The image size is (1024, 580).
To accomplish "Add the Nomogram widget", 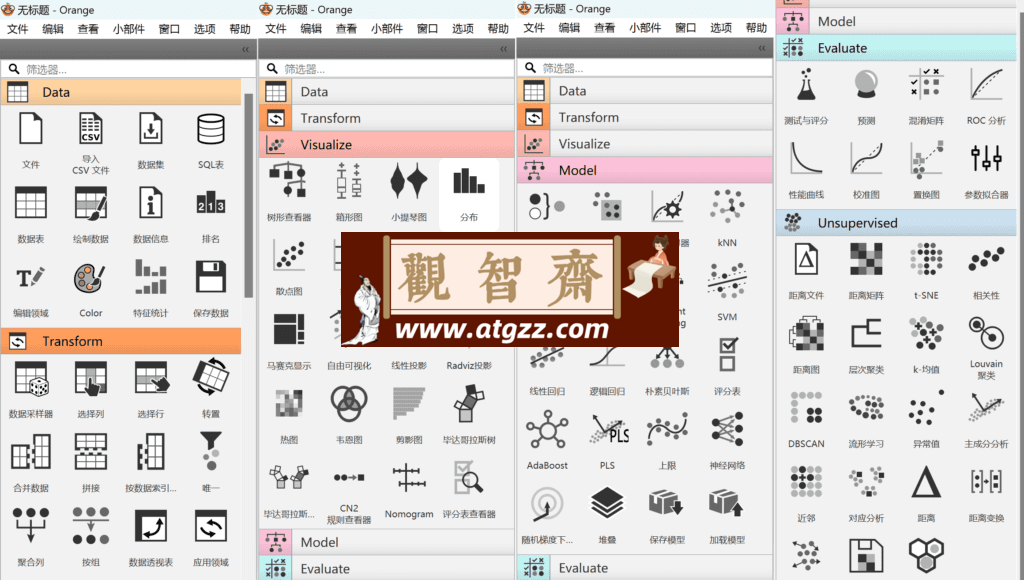I will (409, 477).
